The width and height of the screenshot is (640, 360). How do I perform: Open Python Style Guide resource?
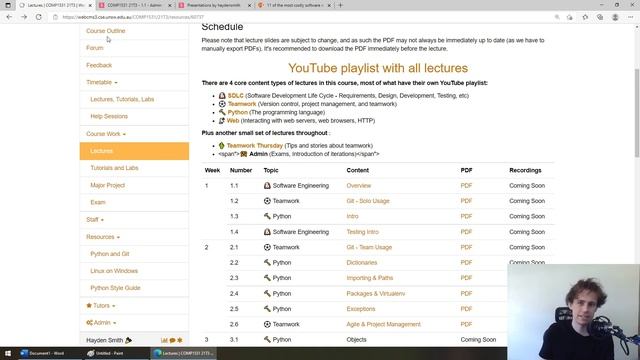115,288
